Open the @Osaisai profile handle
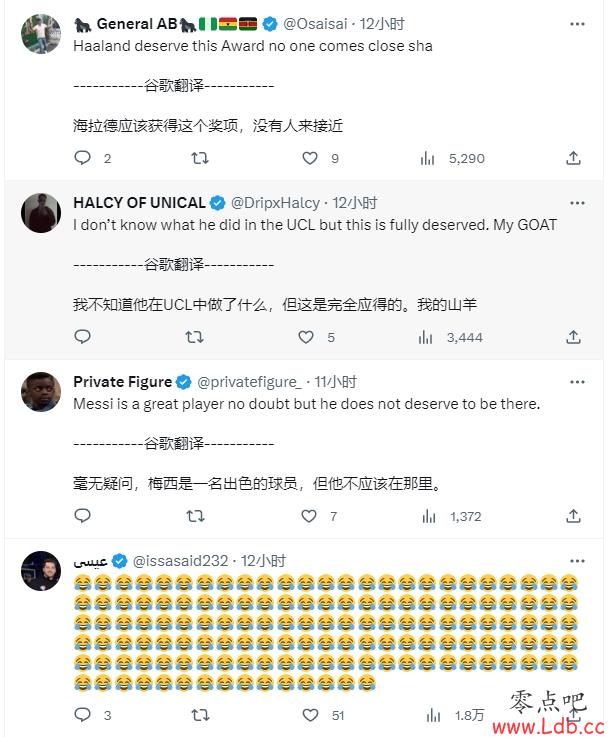The height and width of the screenshot is (737, 614). [315, 24]
